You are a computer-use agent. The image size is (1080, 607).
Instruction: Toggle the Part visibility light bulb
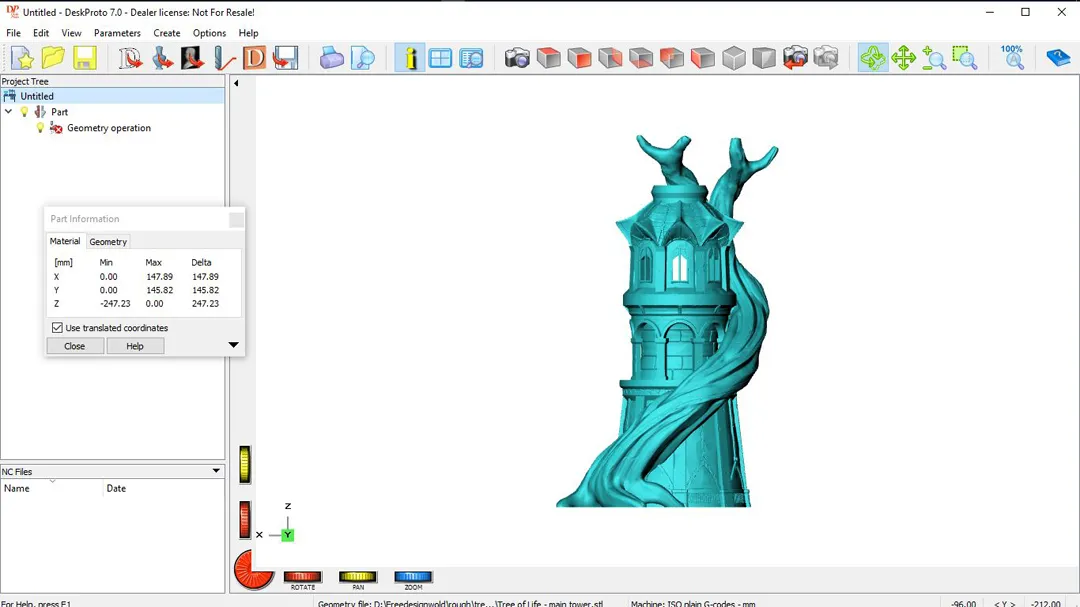tap(24, 112)
